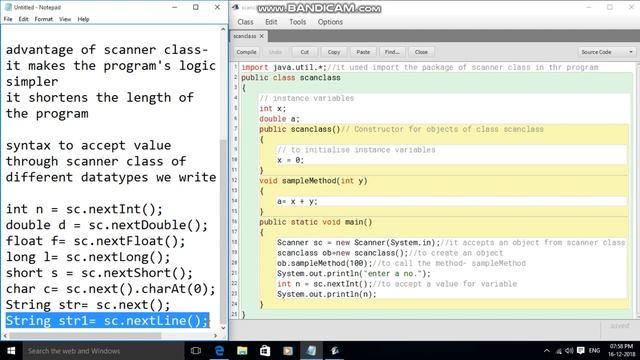Image resolution: width=640 pixels, height=360 pixels.
Task: Open the Tools menu in BlueJ editor
Action: pos(298,22)
